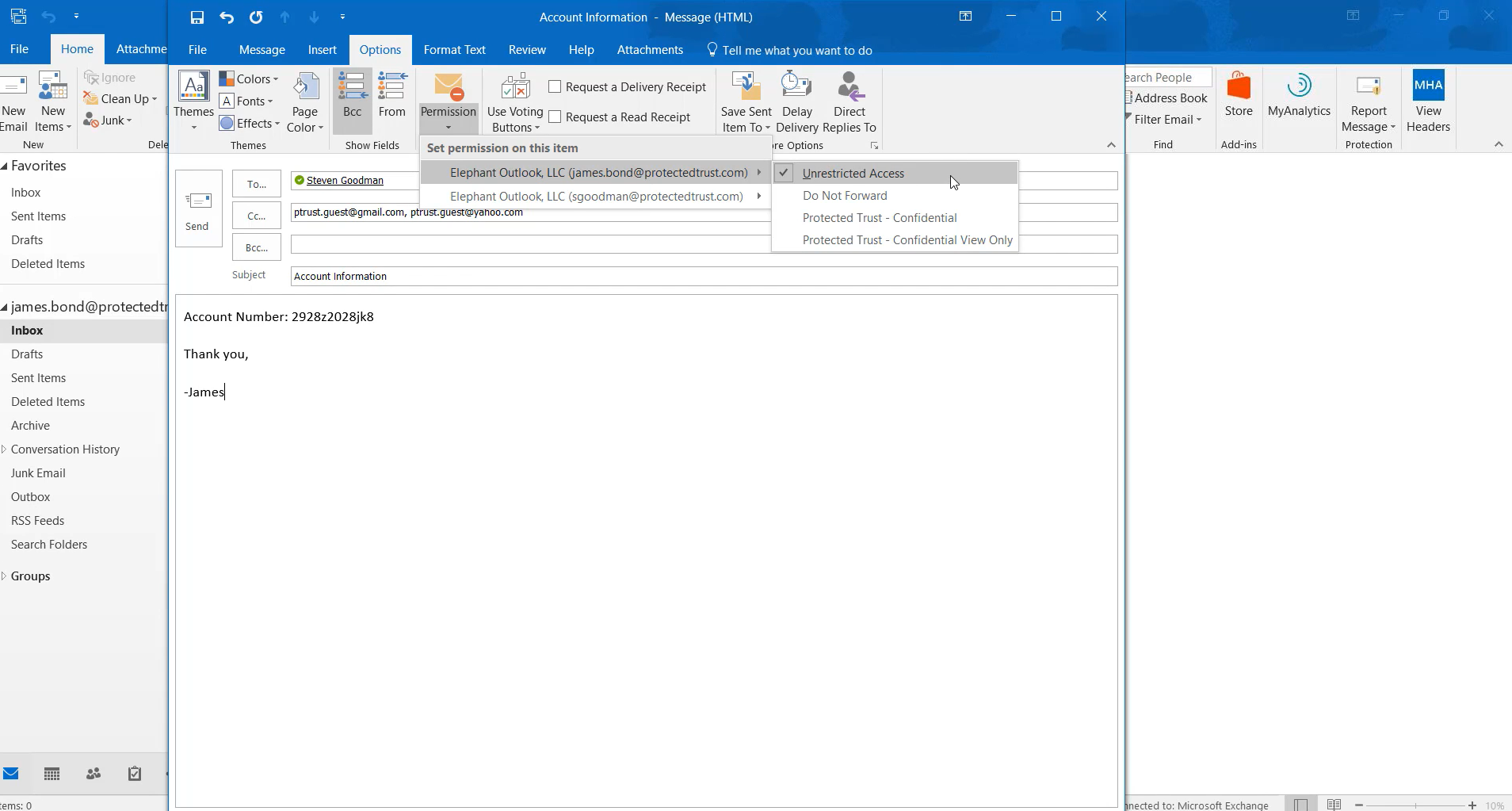Click the Send button
Image resolution: width=1512 pixels, height=811 pixels.
[197, 208]
